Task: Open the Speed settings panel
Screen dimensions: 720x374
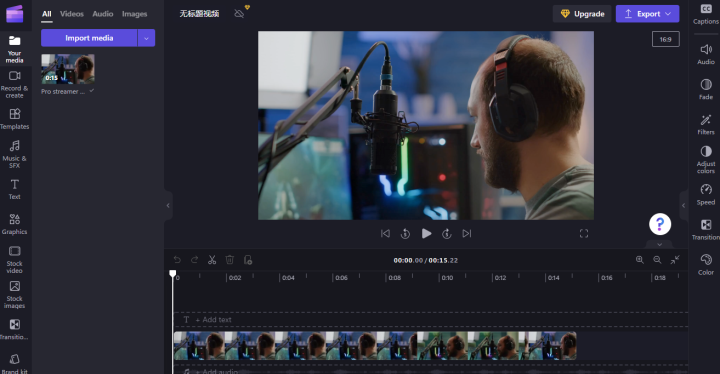Action: 706,195
